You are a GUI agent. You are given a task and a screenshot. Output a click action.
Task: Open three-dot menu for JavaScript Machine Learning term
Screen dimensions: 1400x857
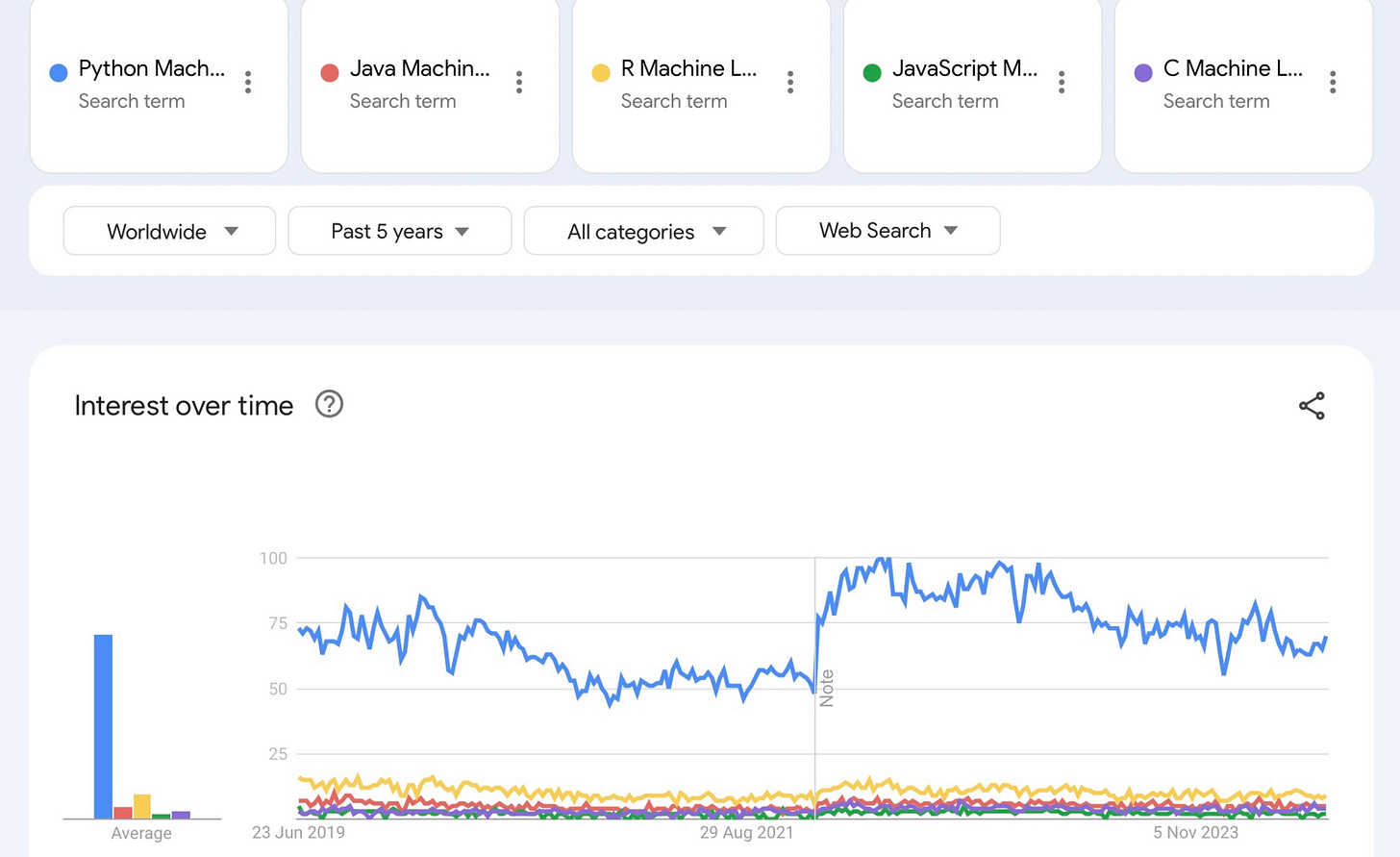1062,83
